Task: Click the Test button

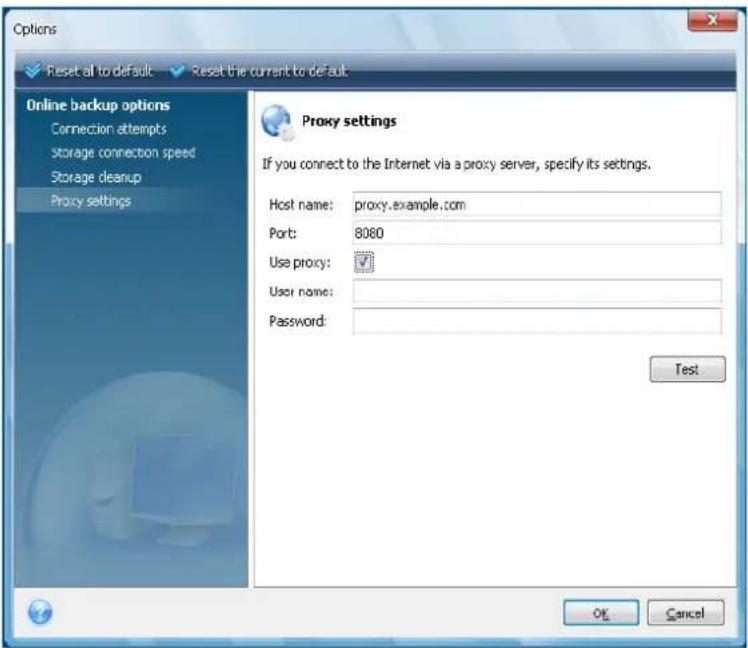Action: (x=687, y=369)
